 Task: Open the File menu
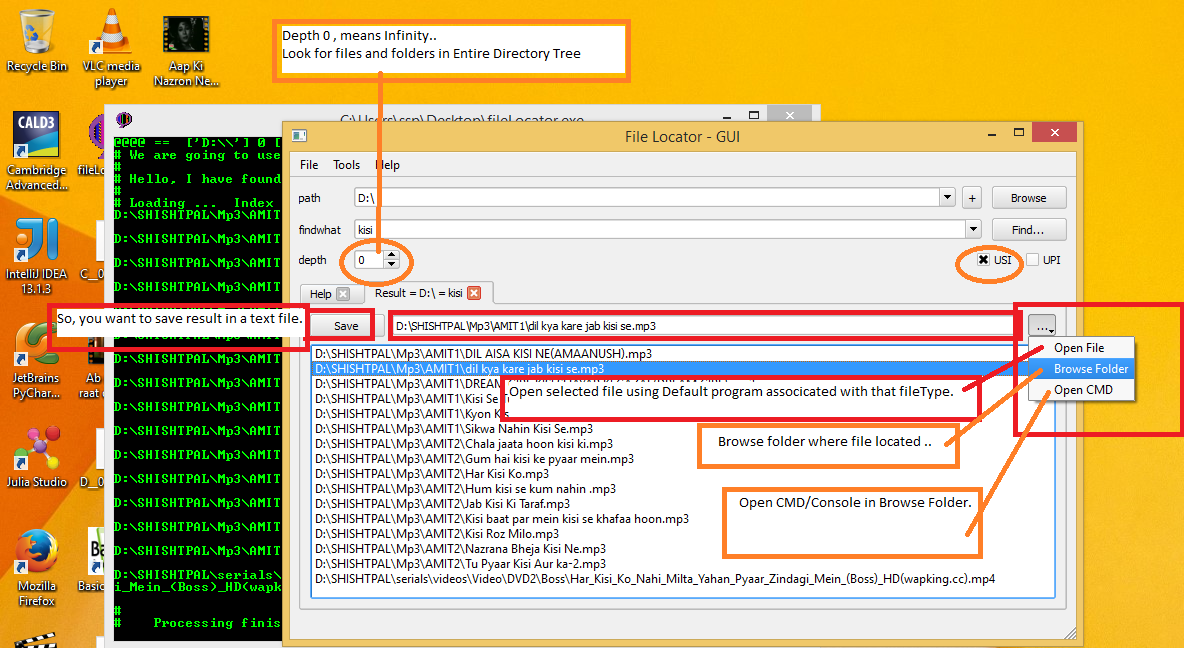pyautogui.click(x=309, y=165)
